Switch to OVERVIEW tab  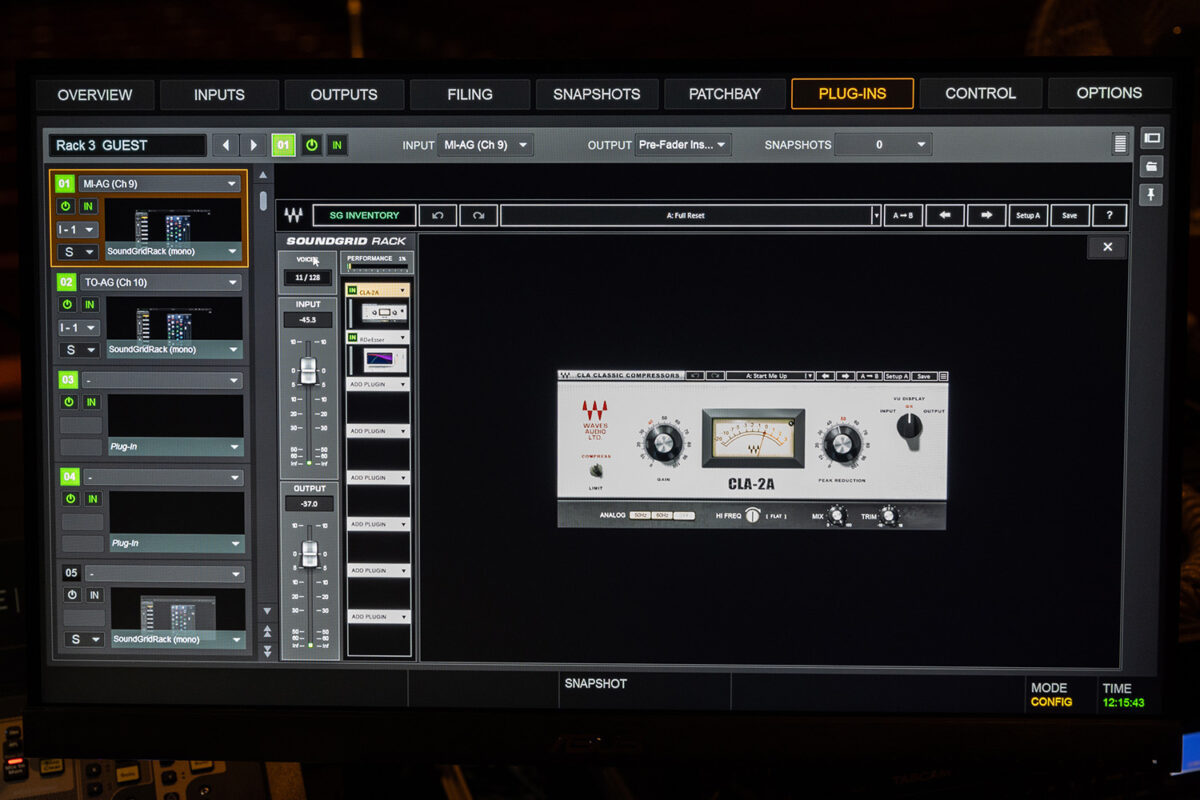[95, 94]
